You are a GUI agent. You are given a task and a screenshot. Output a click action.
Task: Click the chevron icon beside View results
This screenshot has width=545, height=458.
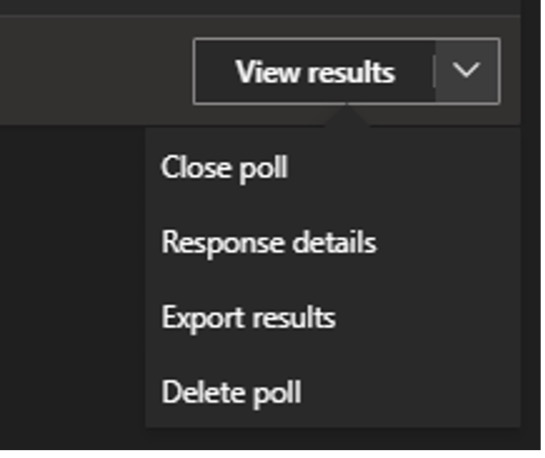click(x=466, y=71)
